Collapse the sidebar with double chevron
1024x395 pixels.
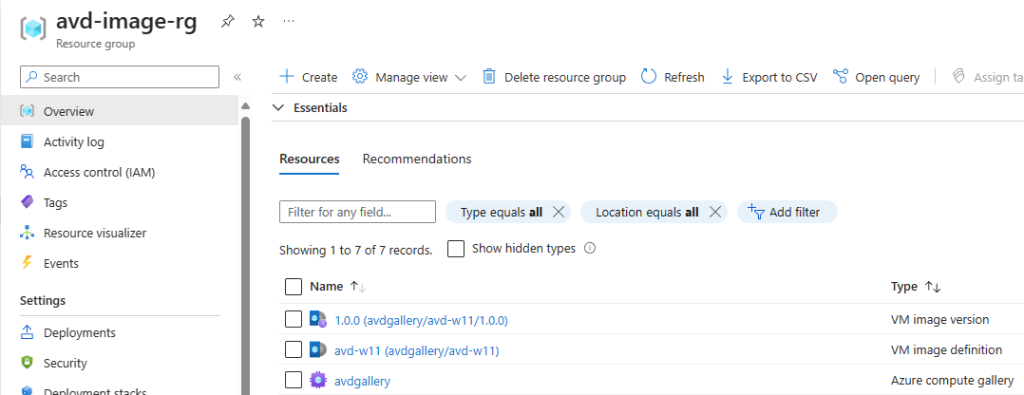tap(238, 77)
